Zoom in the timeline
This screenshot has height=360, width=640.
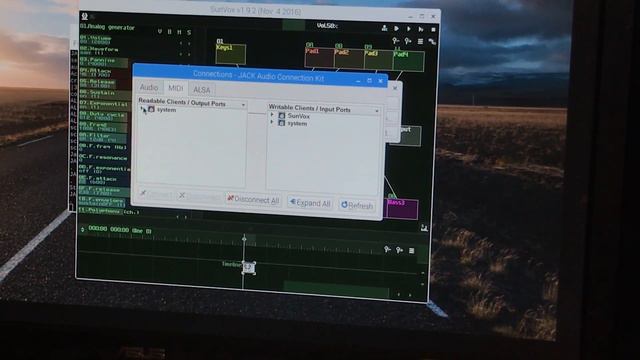coord(399,250)
